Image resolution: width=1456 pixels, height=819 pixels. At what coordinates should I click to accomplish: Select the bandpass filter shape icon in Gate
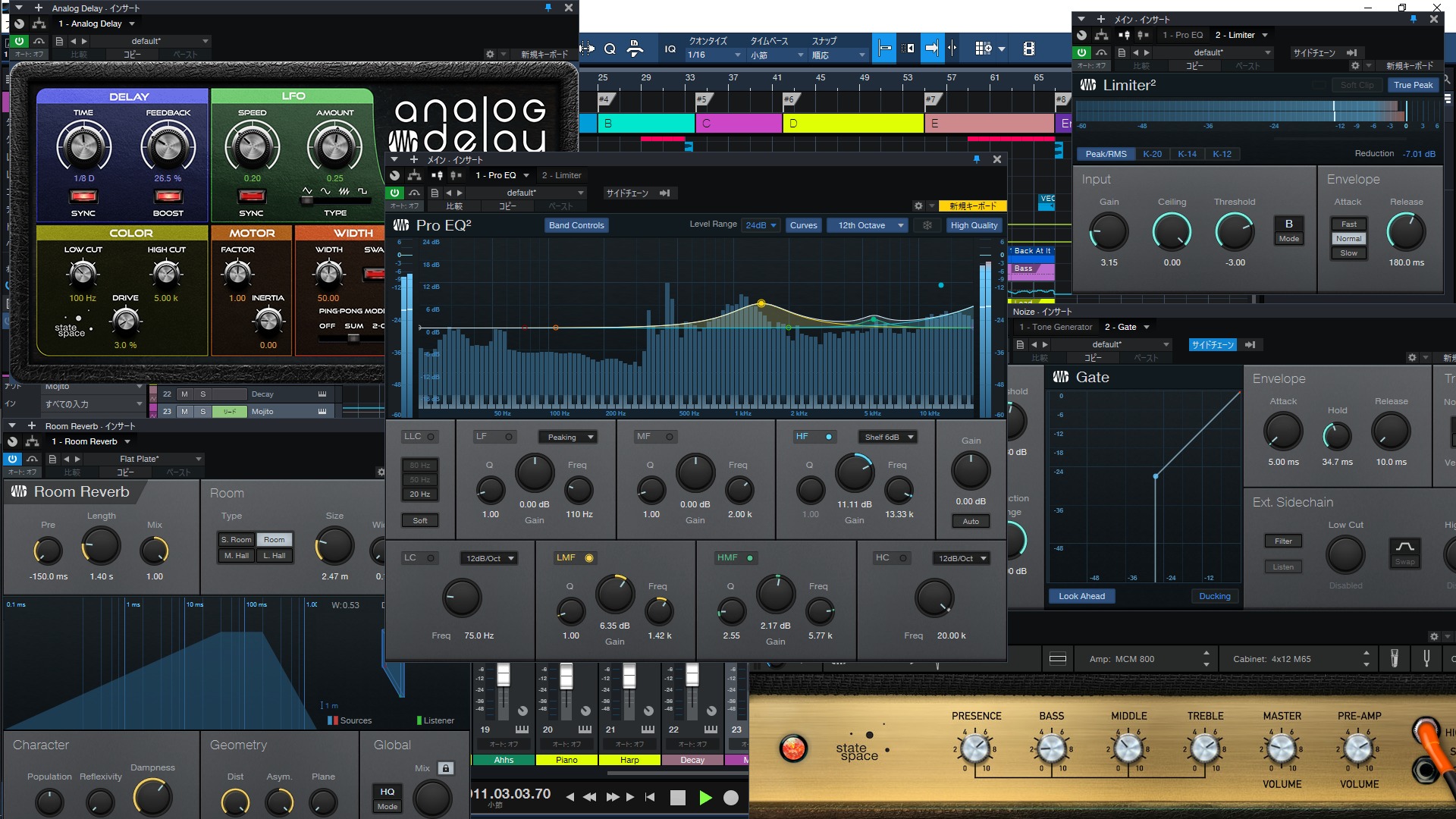point(1404,546)
